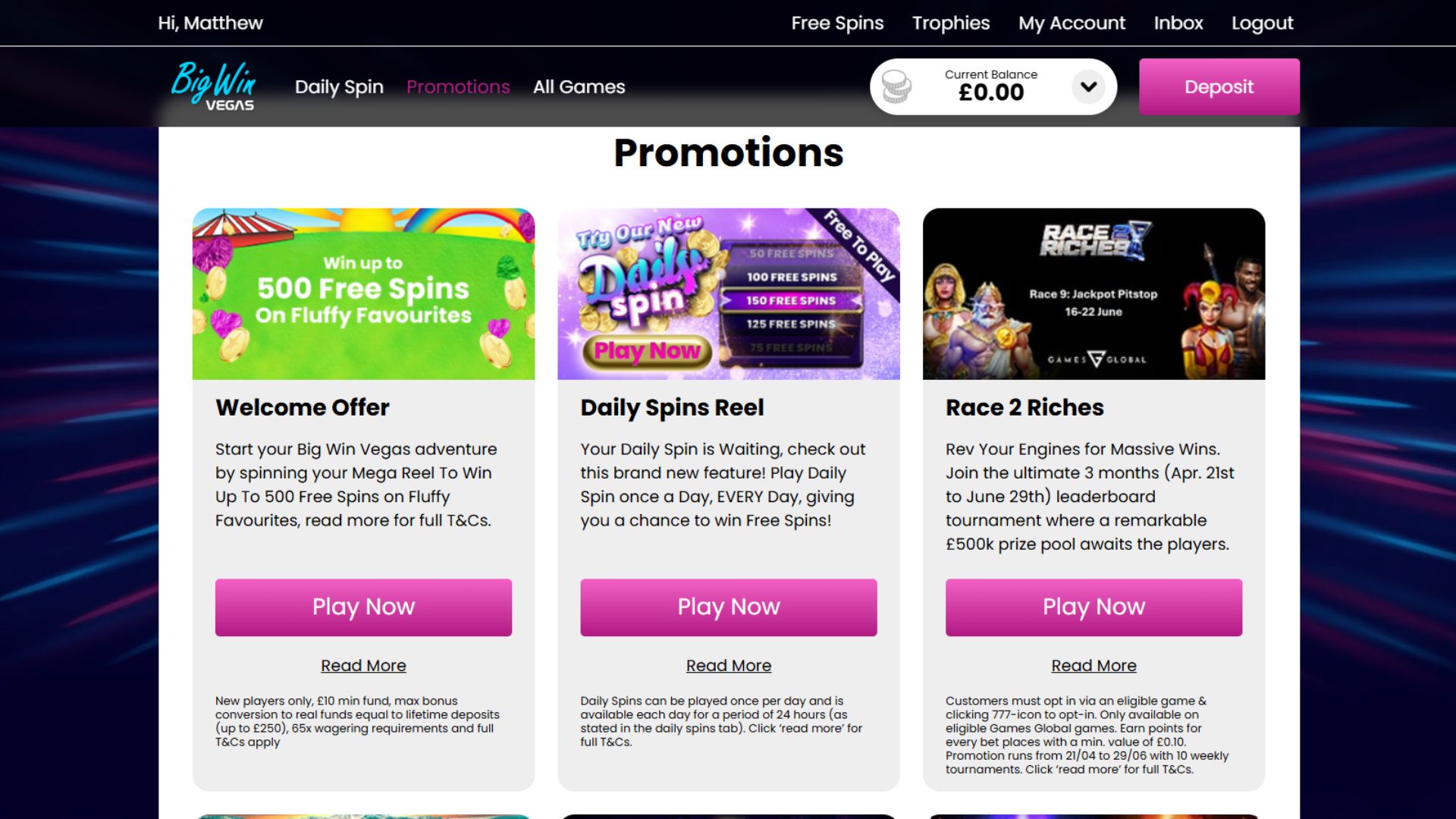1456x819 pixels.
Task: Play Now on Daily Spins Reel
Action: pos(729,607)
